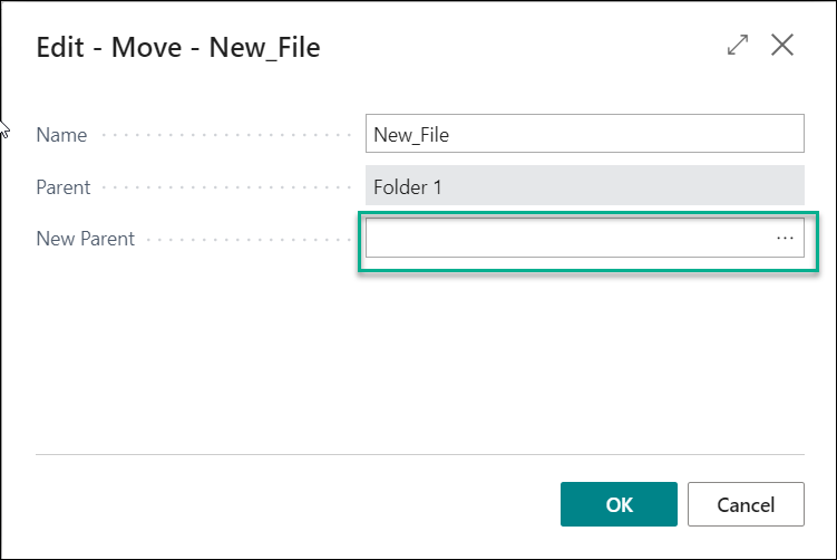Focus the empty New Parent input box
The image size is (837, 560).
click(565, 239)
